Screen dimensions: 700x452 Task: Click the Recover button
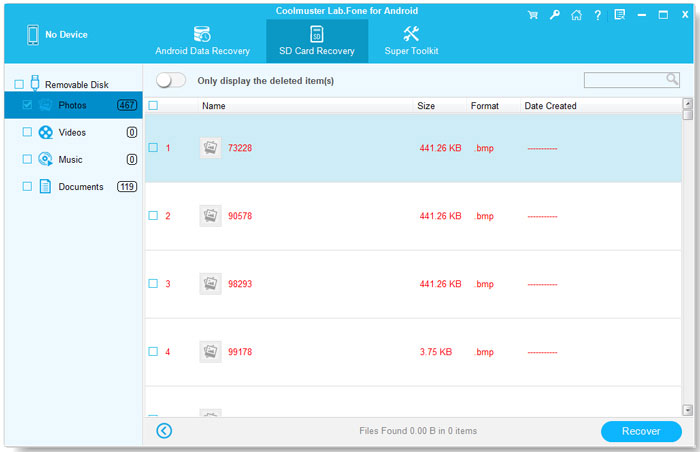[x=640, y=431]
